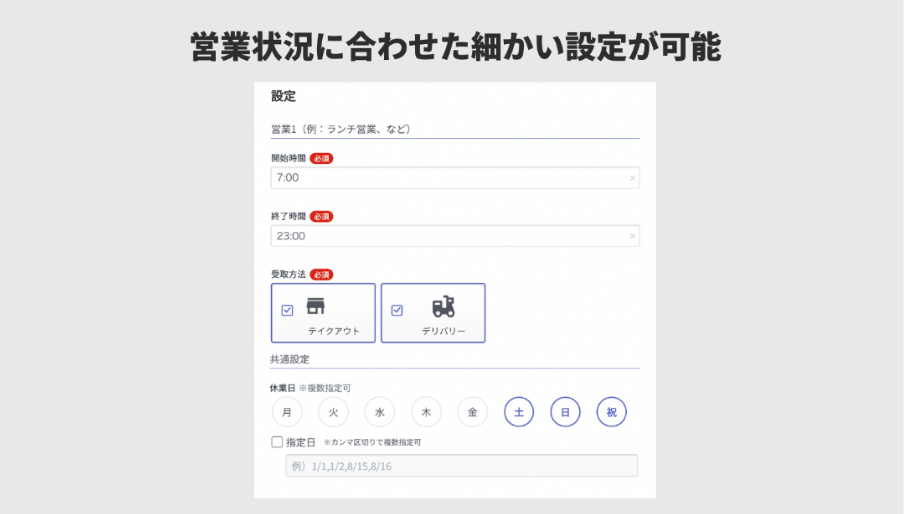
Task: Focus the 営業1 business name field
Action: (x=455, y=129)
